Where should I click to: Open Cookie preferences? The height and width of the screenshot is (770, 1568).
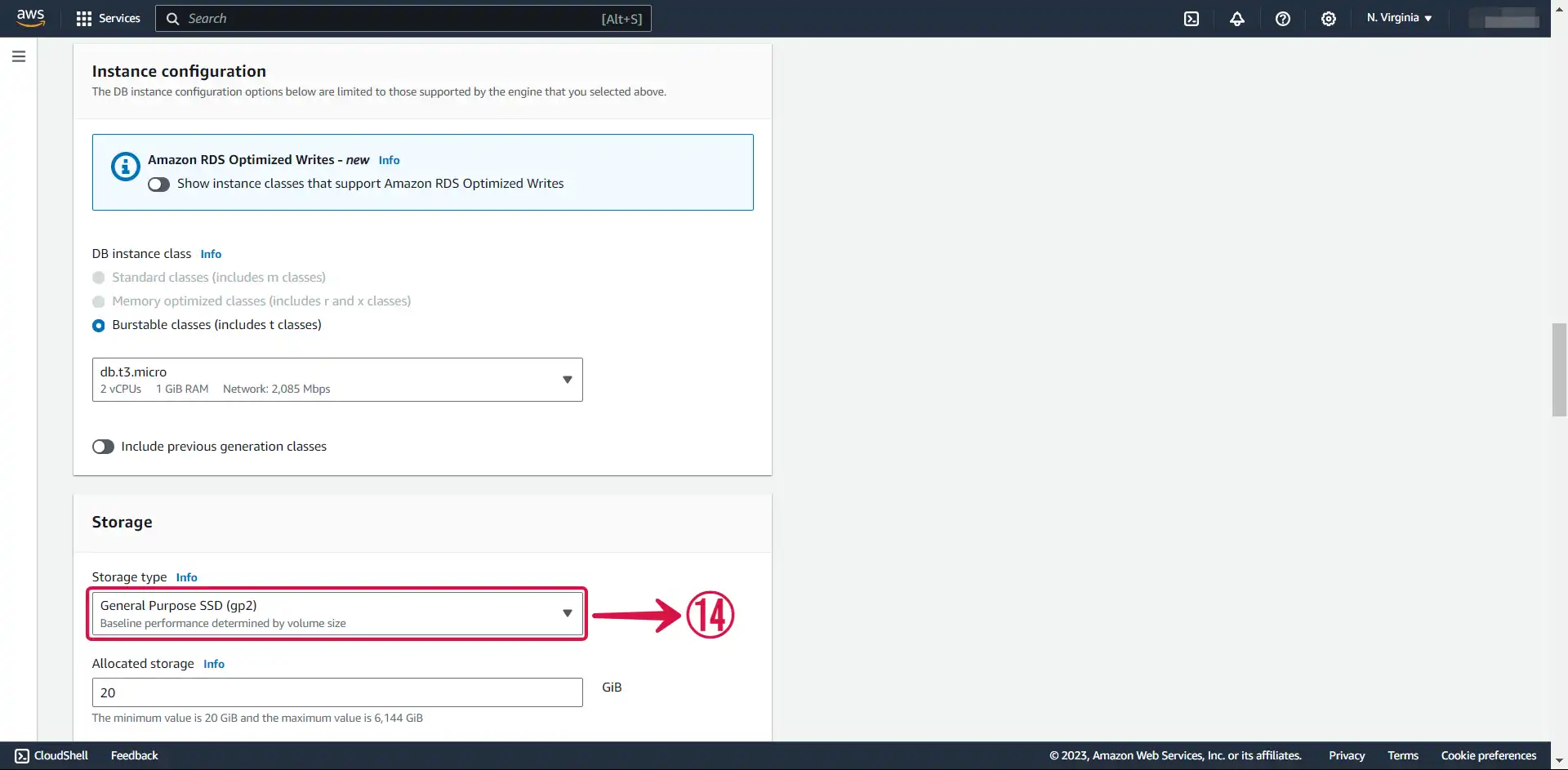pyautogui.click(x=1489, y=756)
